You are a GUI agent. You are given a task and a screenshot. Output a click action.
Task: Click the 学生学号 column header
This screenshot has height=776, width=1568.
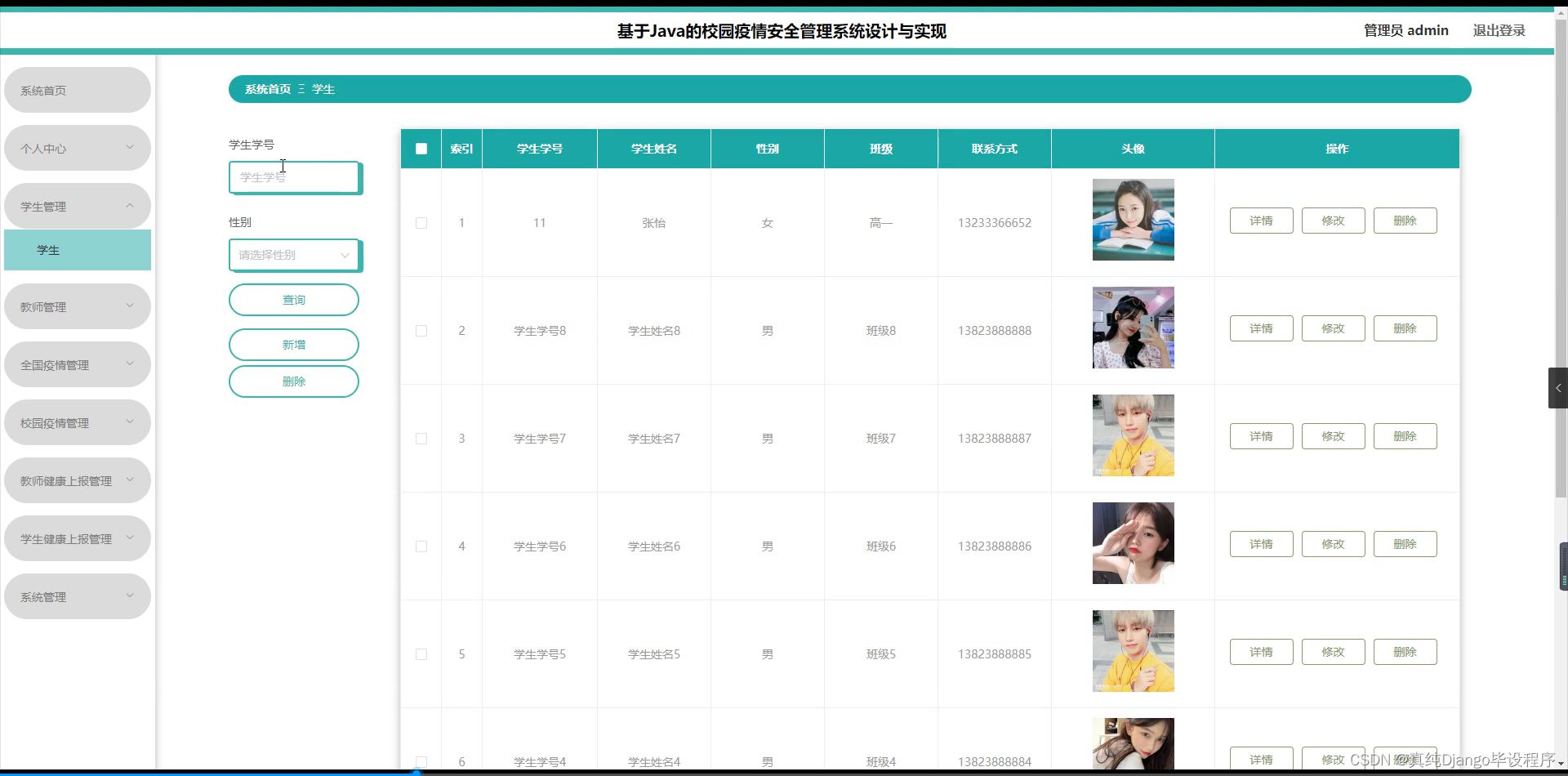[540, 149]
